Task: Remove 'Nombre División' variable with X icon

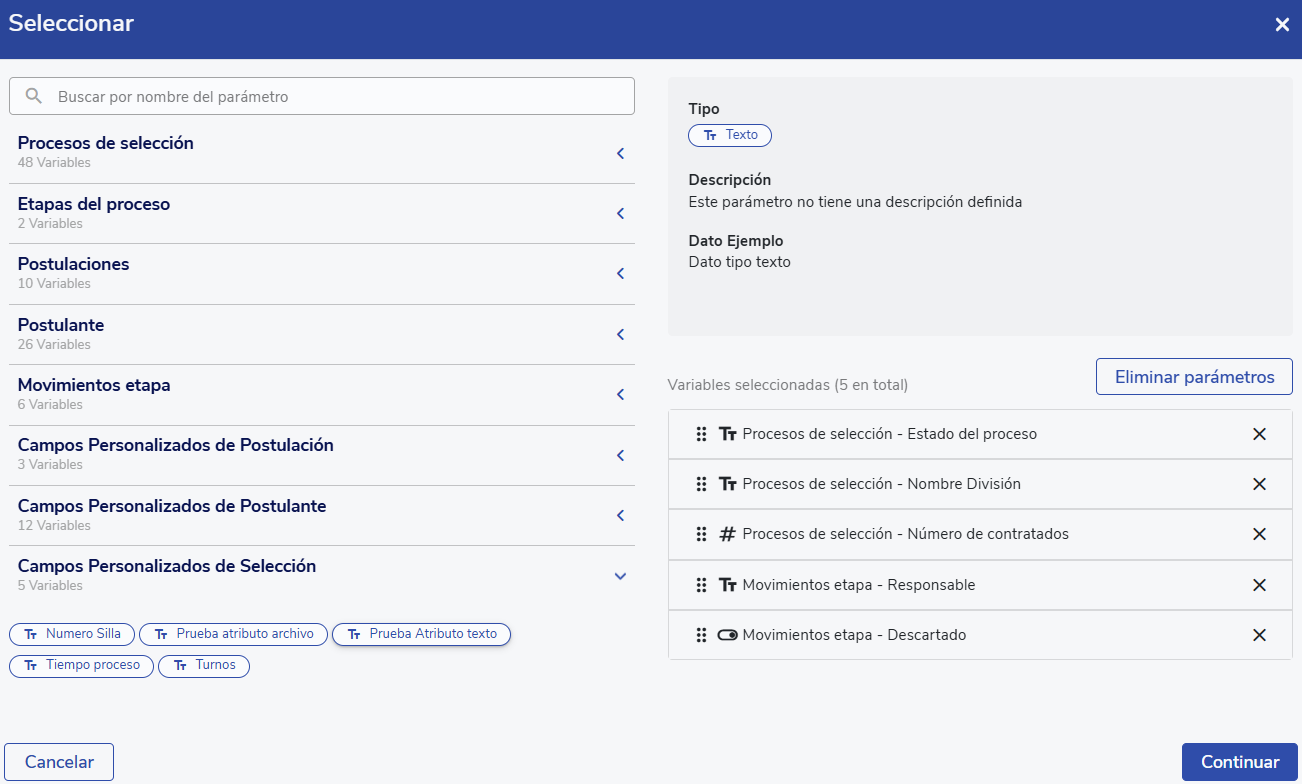Action: click(x=1259, y=484)
